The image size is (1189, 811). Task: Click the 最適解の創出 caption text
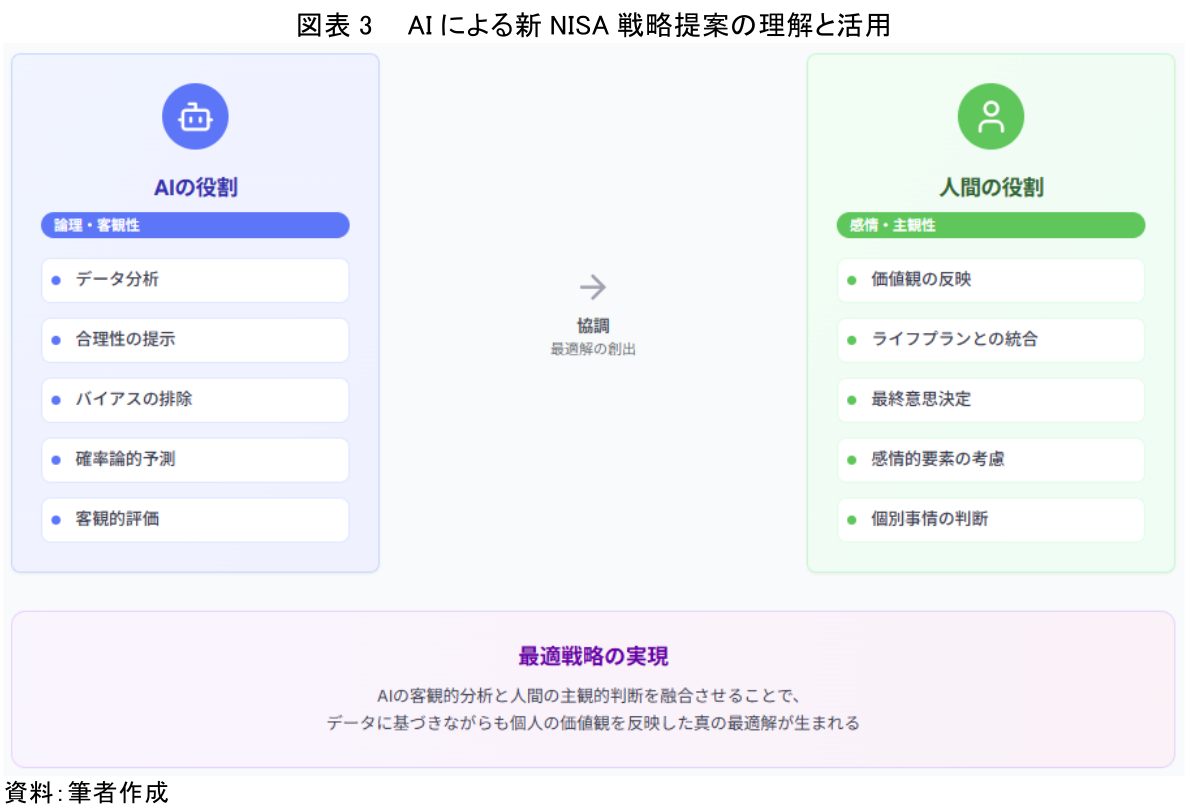coord(593,350)
